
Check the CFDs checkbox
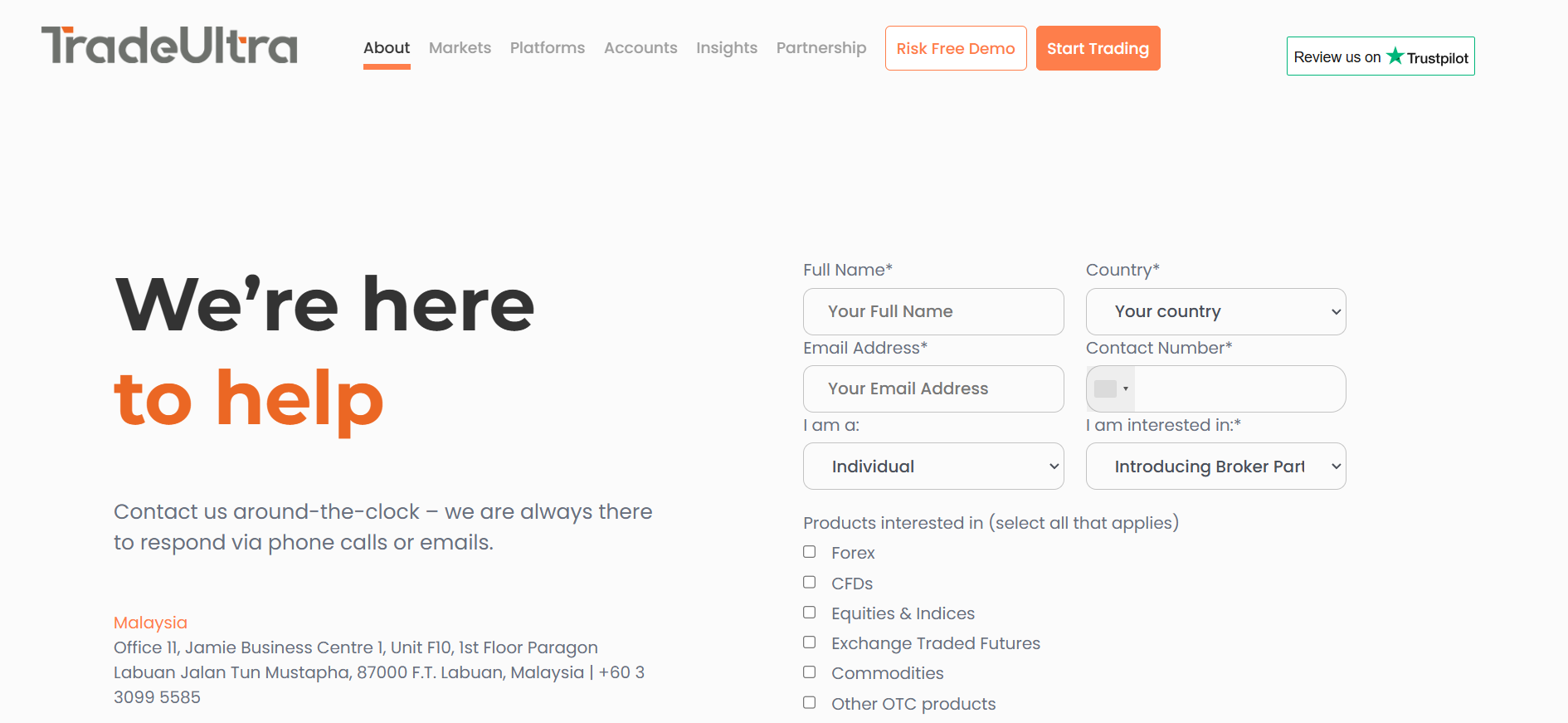(810, 583)
